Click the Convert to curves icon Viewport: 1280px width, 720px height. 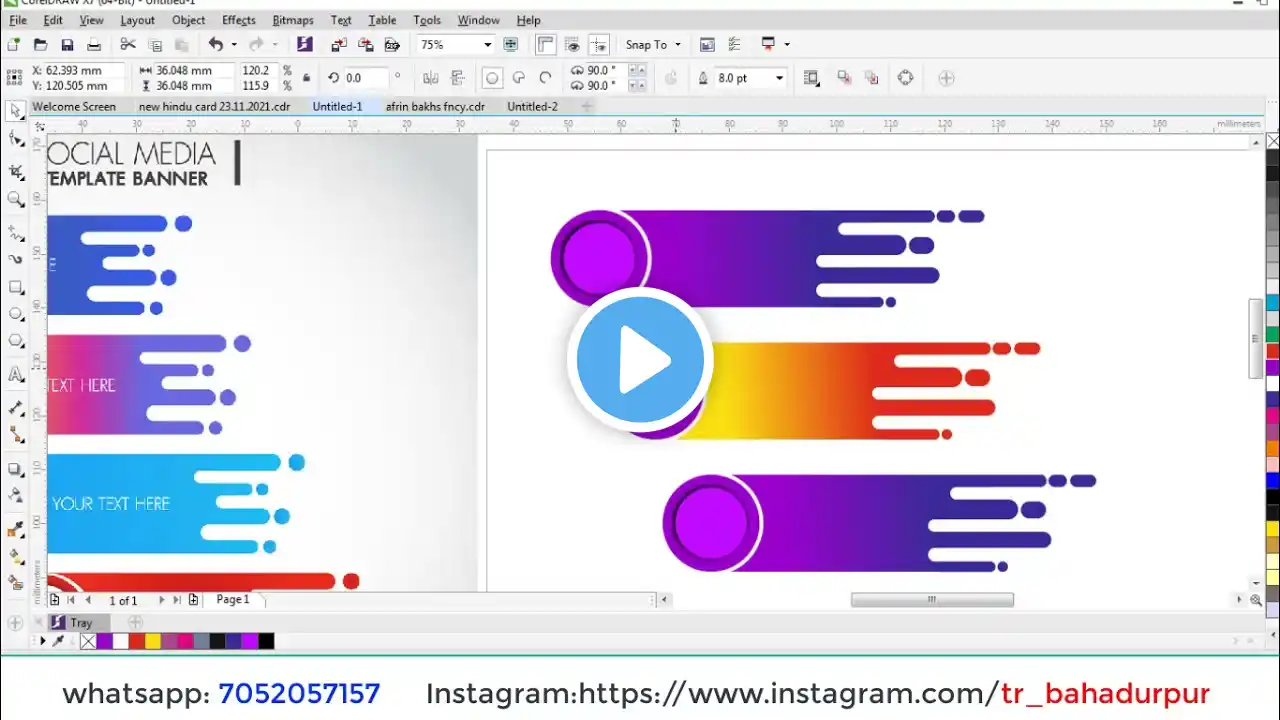(906, 78)
